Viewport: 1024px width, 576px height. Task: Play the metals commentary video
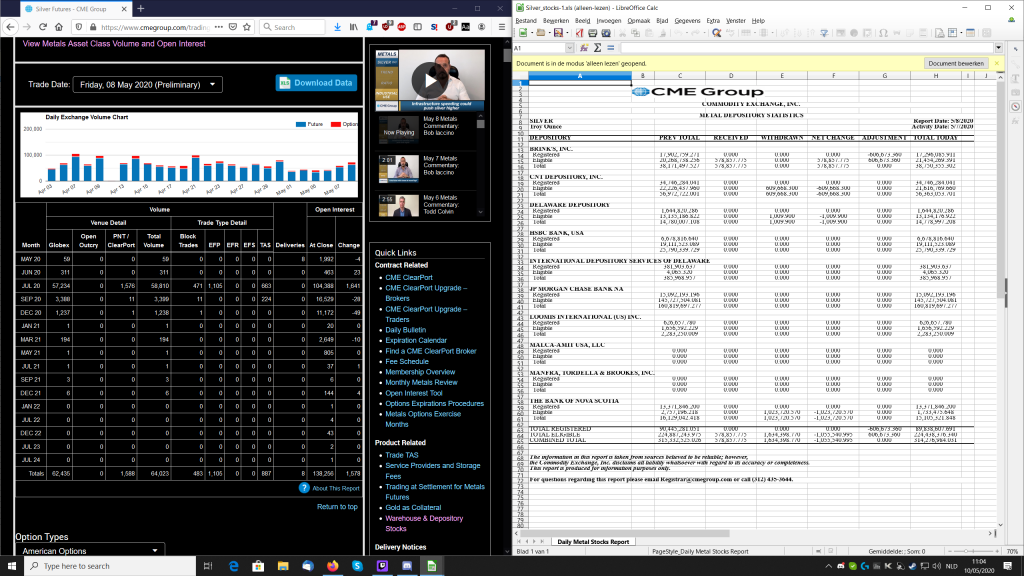428,80
